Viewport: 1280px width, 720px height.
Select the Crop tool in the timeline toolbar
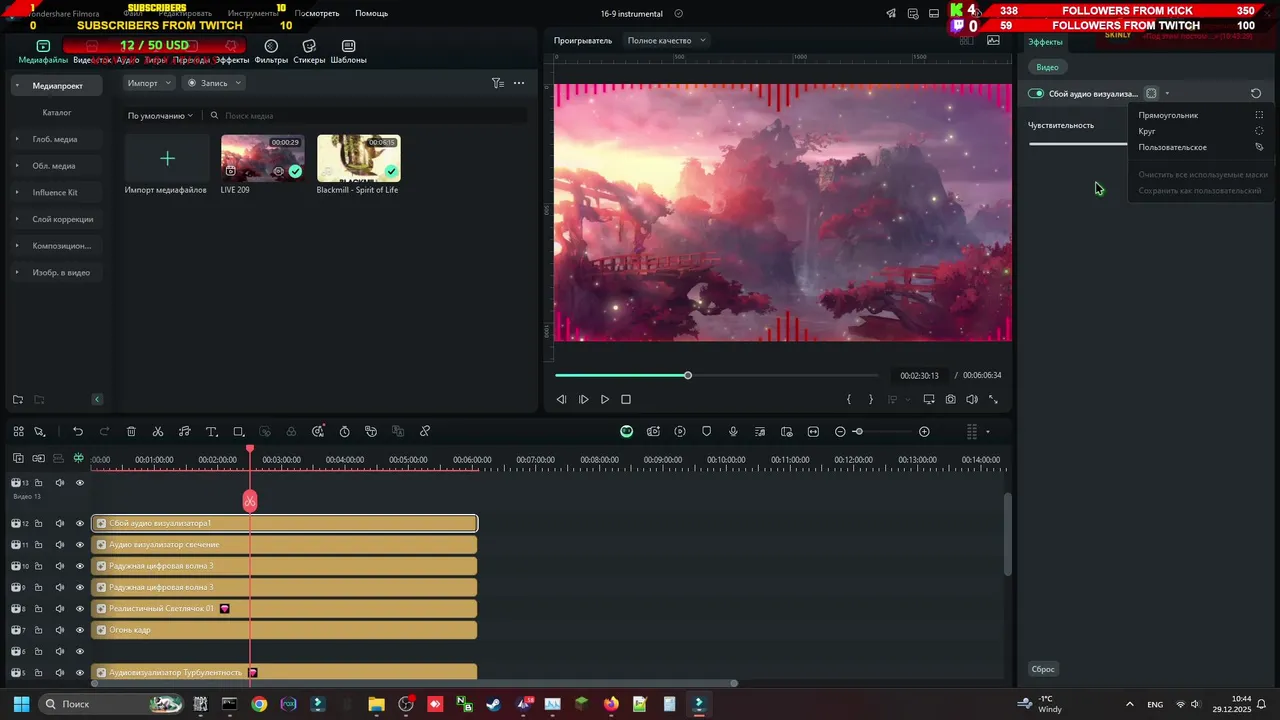(x=238, y=431)
